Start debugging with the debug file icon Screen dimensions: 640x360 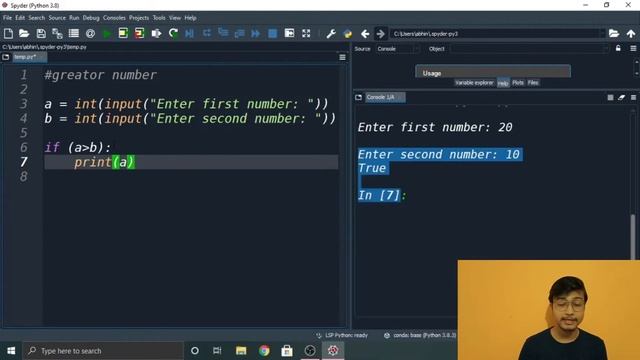click(189, 33)
